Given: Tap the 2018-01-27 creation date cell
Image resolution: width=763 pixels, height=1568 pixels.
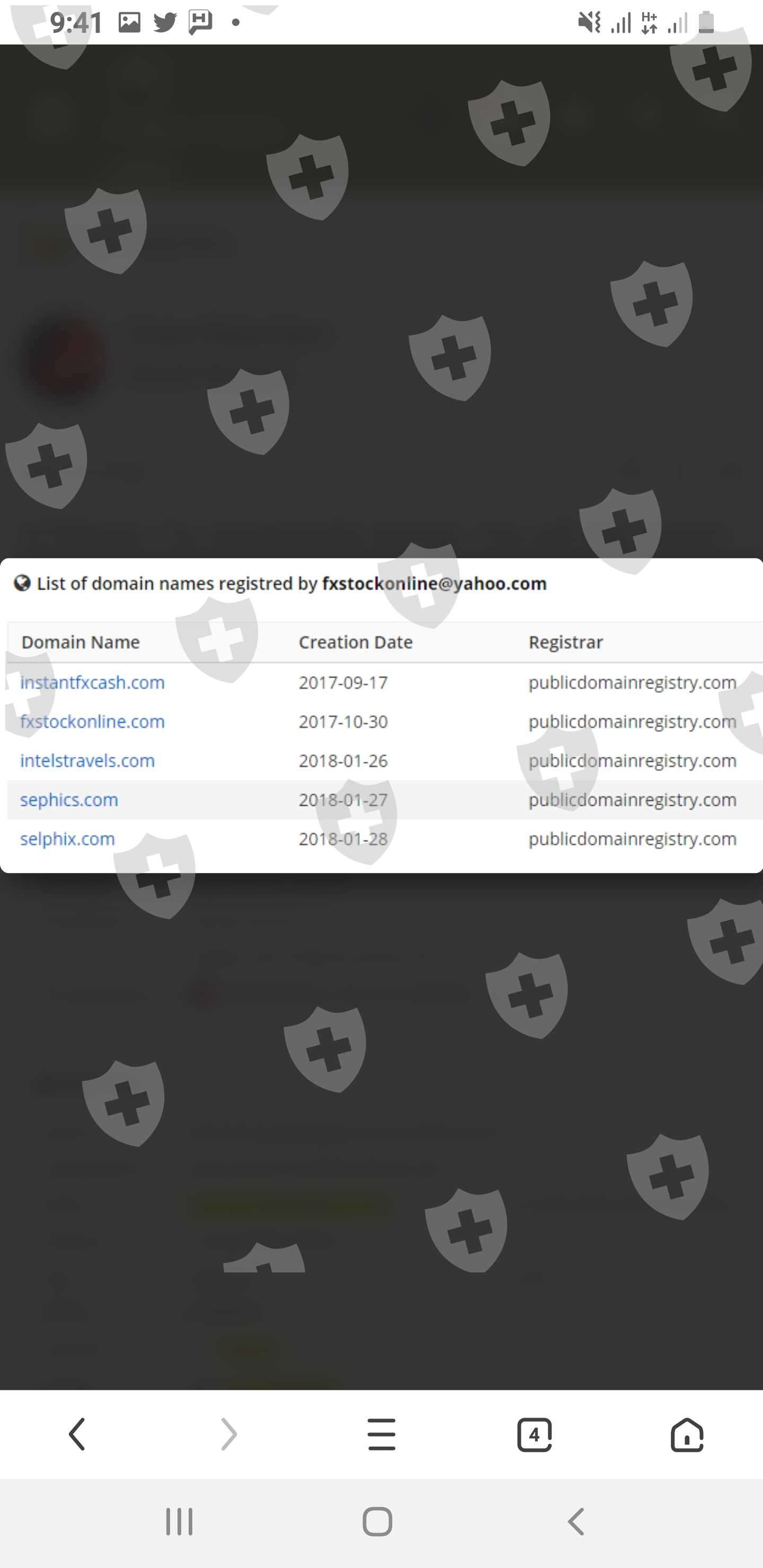Looking at the screenshot, I should point(343,799).
